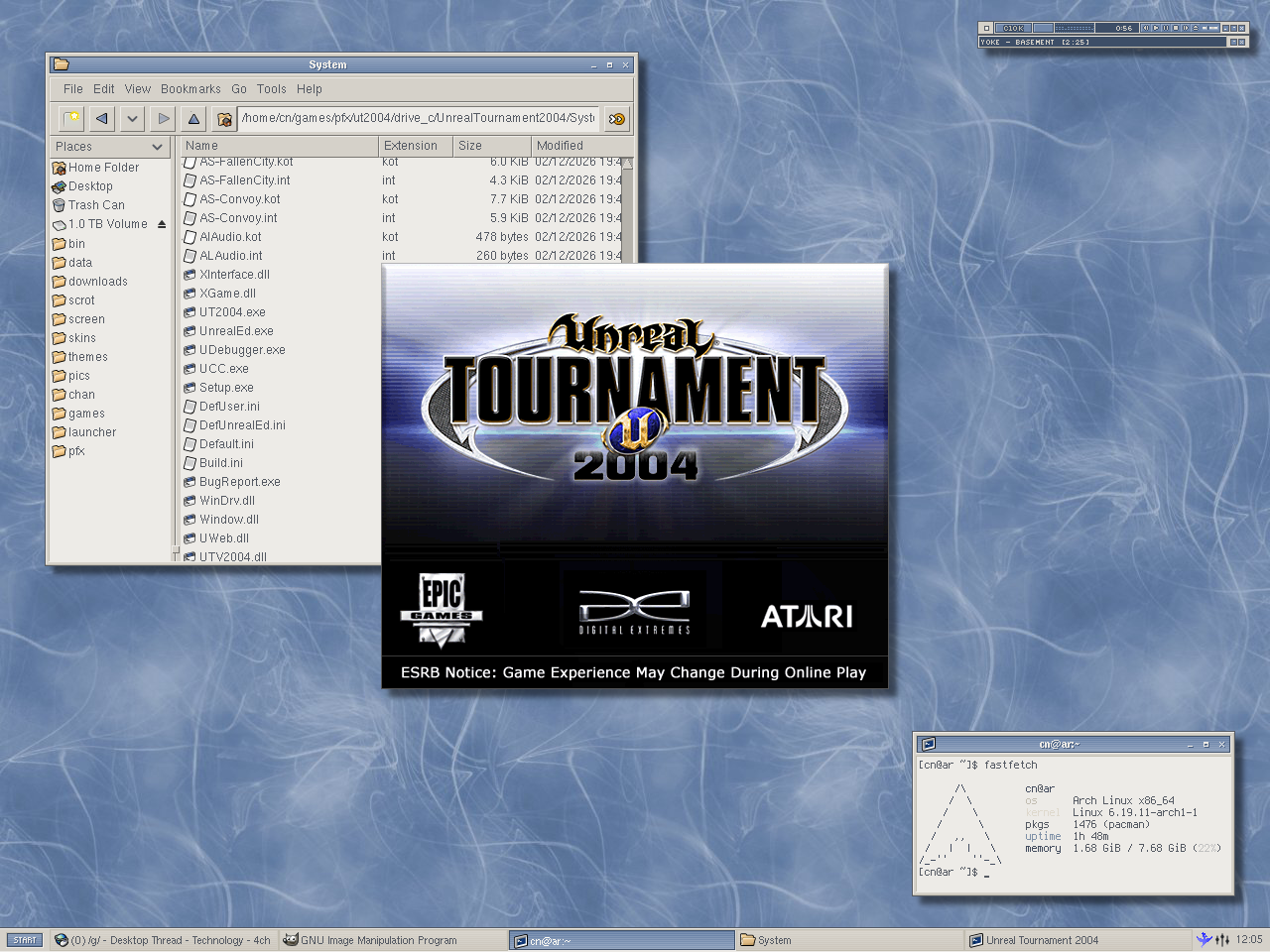
Task: Open the Tools menu
Action: 272,89
